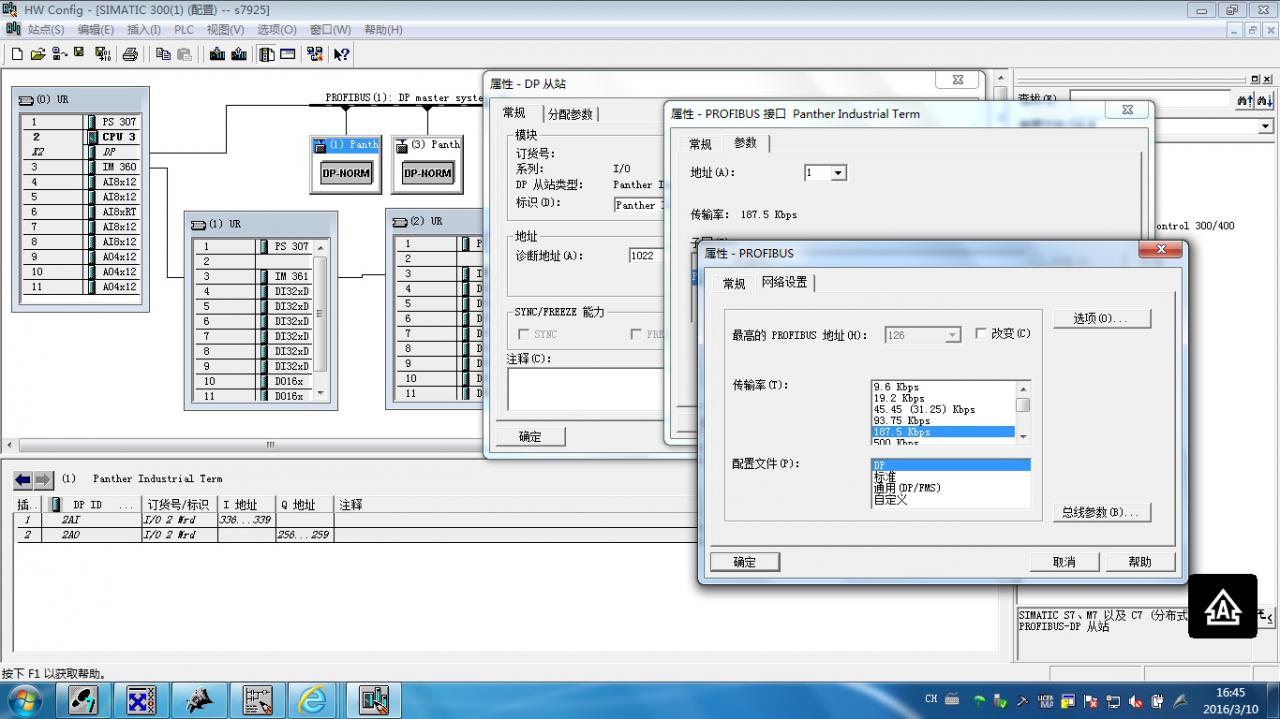Select the CPU 3 row in rack (0) UR
Screen dimensions: 1280x719
tap(81, 137)
